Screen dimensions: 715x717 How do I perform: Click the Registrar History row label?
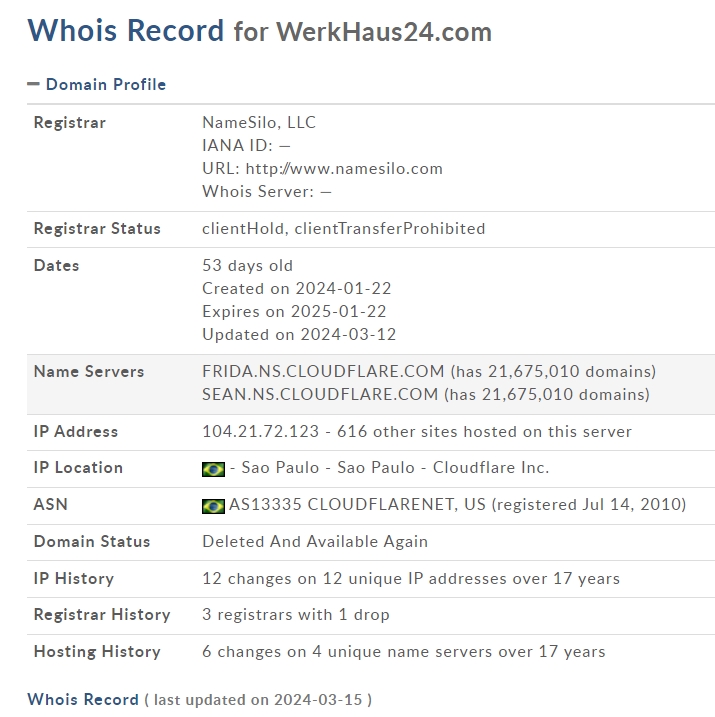coord(102,615)
